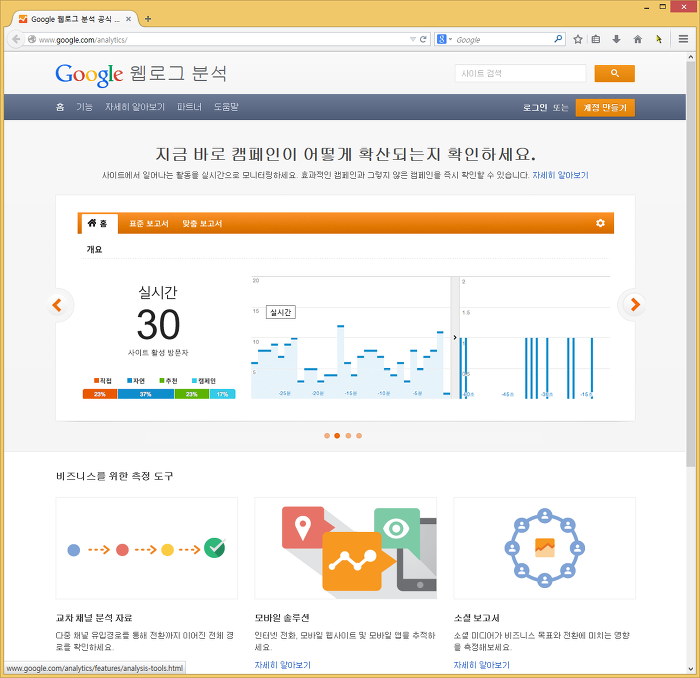Follow 자세히 알아보기 link below the headline
This screenshot has height=678, width=700.
click(560, 175)
